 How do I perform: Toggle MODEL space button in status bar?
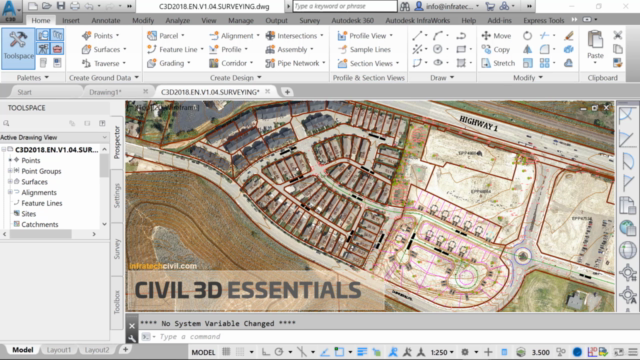[x=203, y=352]
